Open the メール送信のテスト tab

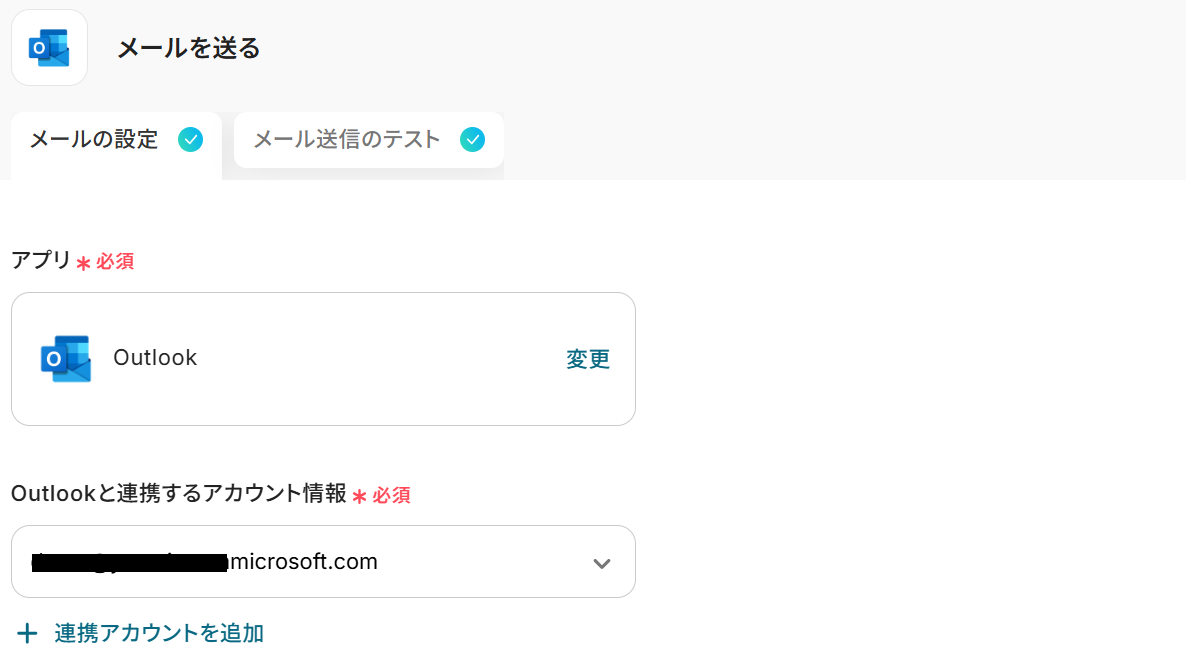346,140
